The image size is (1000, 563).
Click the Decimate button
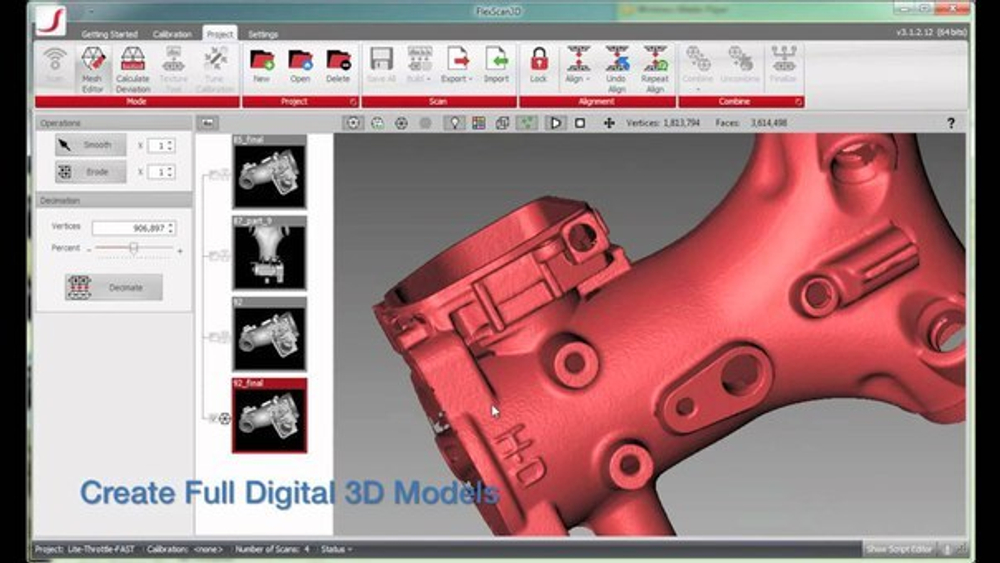[114, 288]
